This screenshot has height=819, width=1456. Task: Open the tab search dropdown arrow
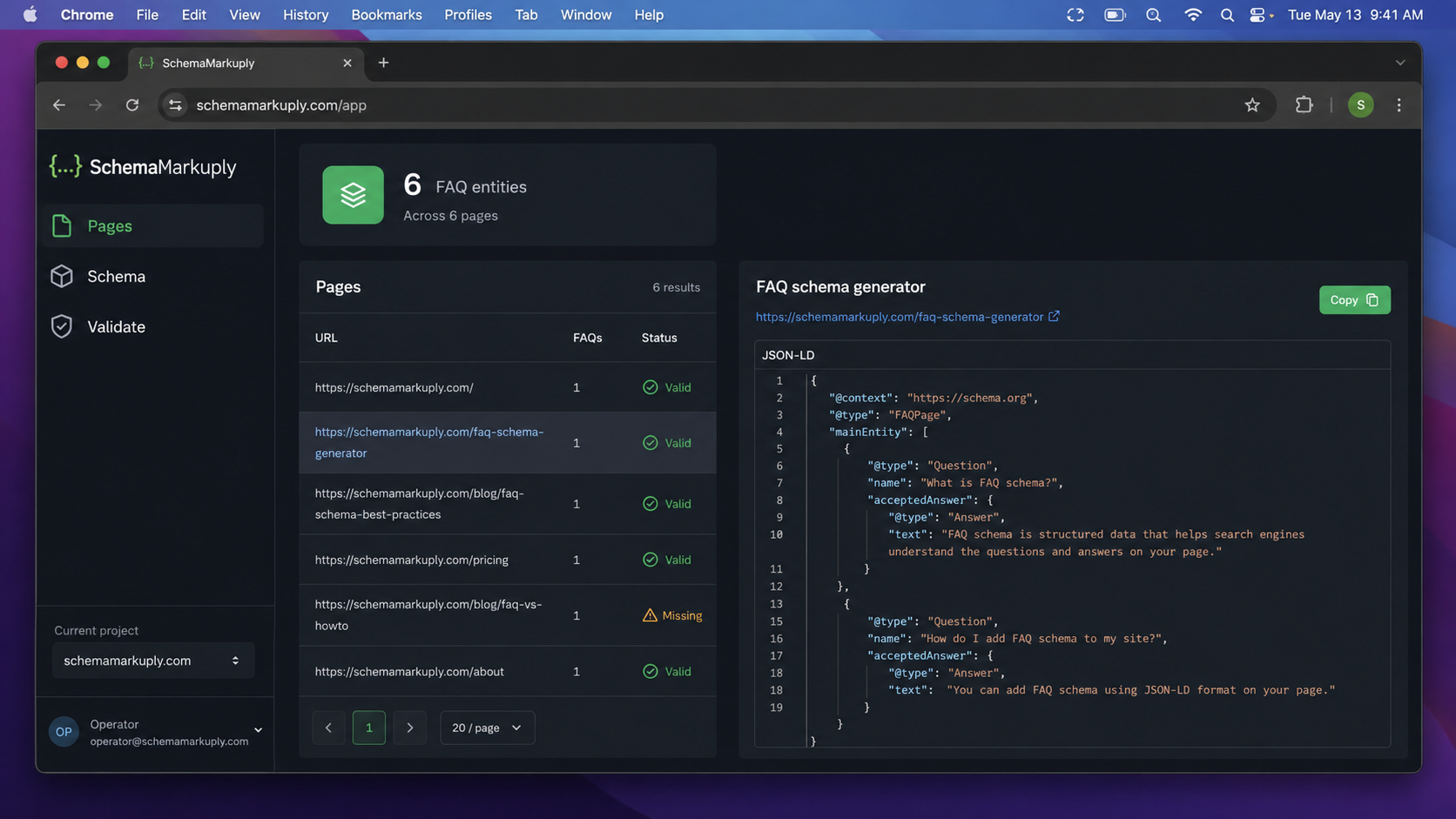click(1400, 63)
